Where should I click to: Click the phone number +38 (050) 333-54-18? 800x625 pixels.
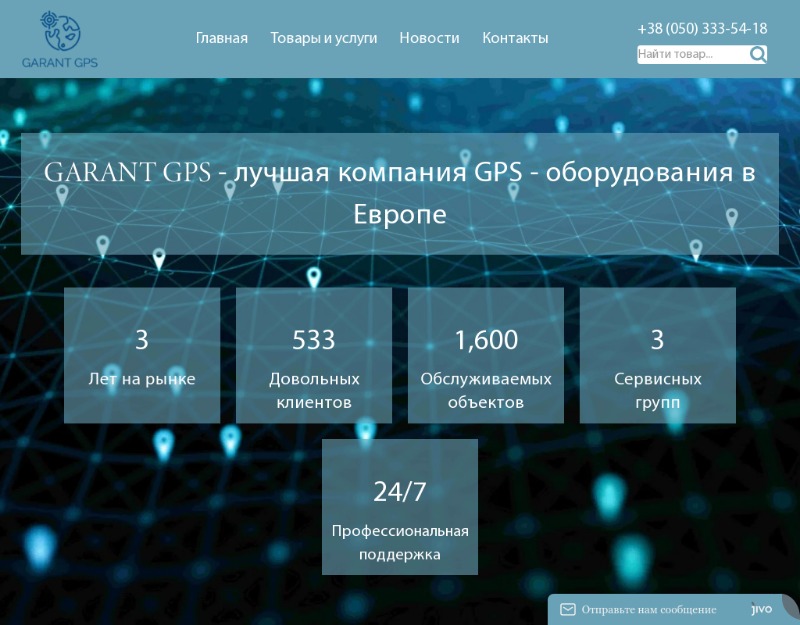point(702,29)
